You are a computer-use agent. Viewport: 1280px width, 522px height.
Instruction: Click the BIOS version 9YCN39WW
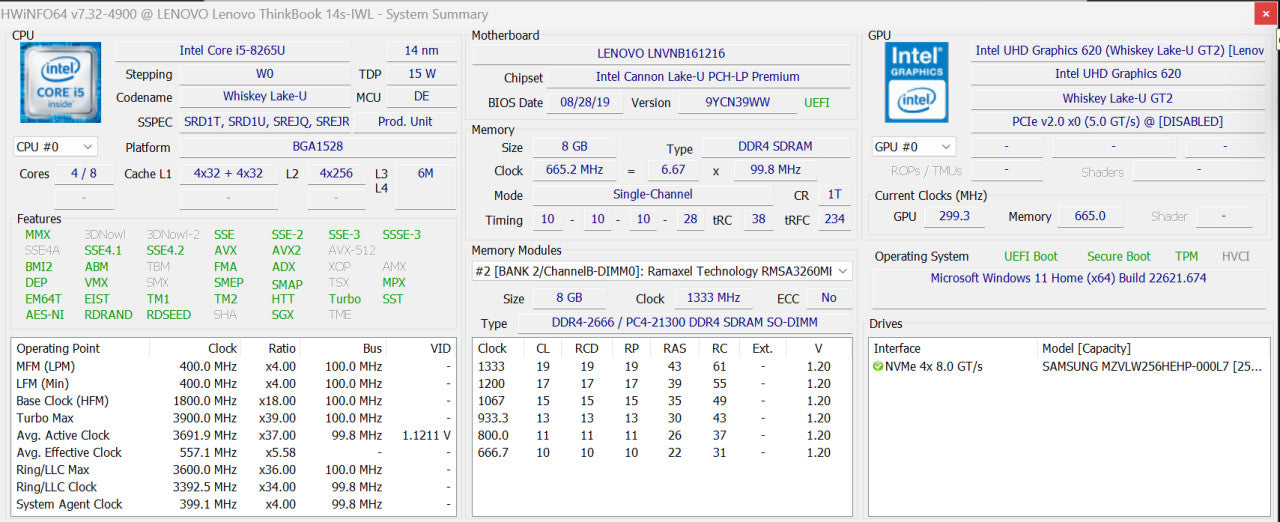[737, 103]
